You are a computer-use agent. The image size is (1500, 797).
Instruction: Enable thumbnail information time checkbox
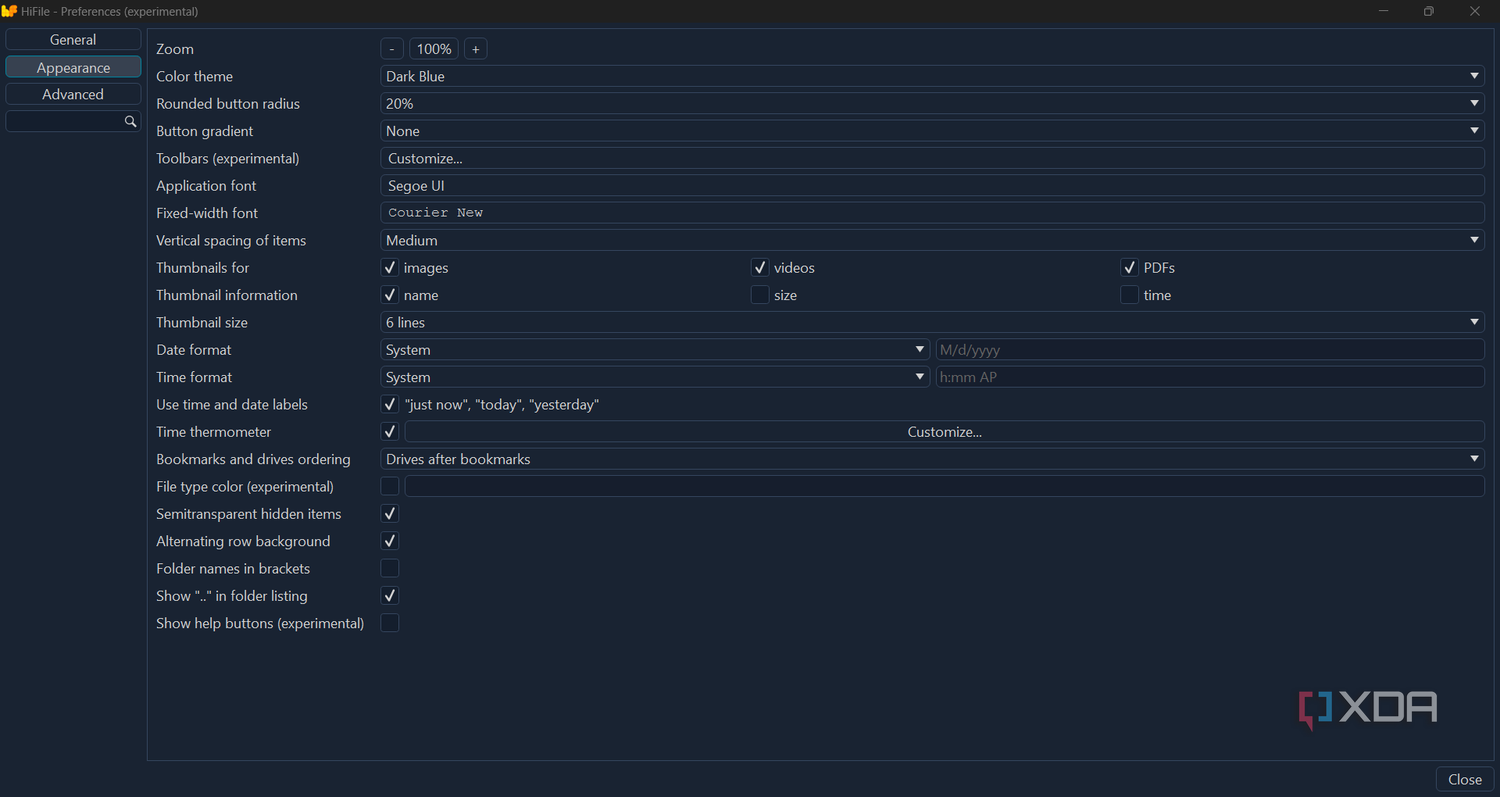click(1129, 295)
